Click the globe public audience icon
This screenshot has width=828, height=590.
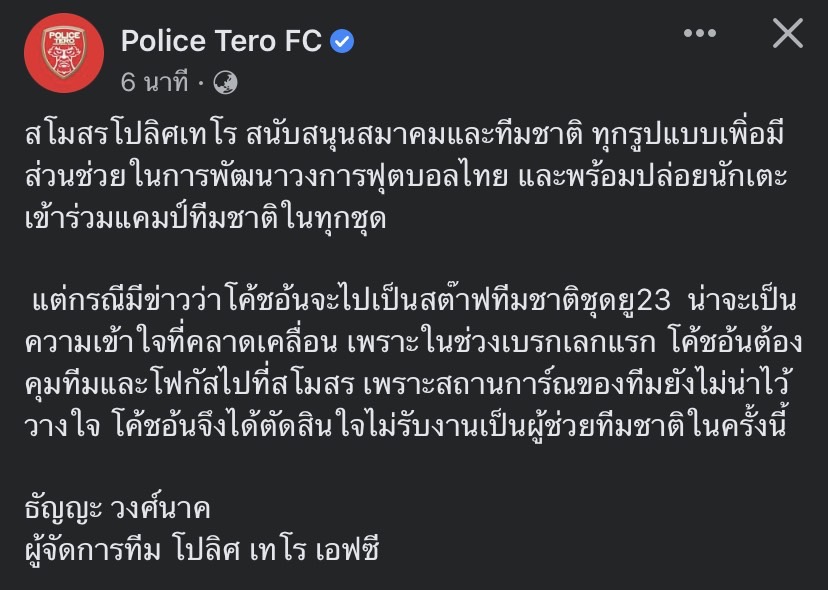click(x=225, y=83)
